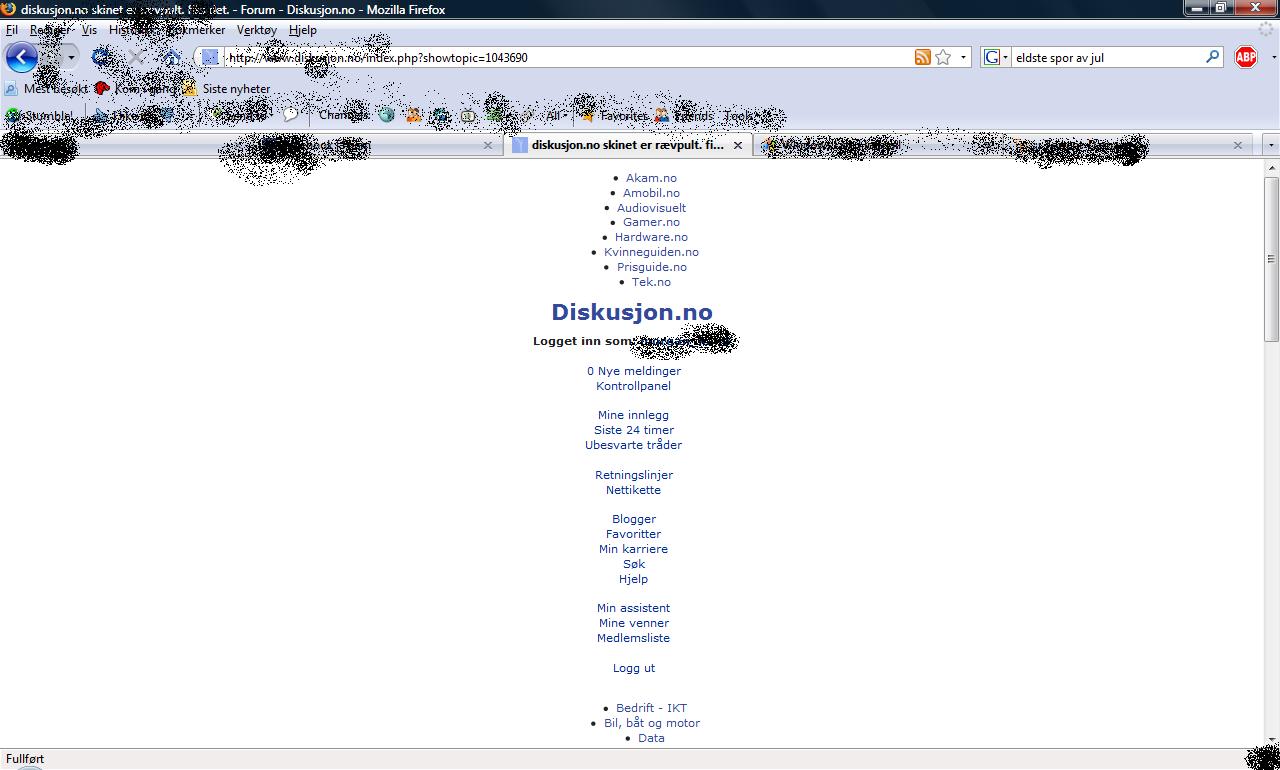The width and height of the screenshot is (1280, 770).
Task: Open 0 Nye meldinger
Action: tap(634, 371)
